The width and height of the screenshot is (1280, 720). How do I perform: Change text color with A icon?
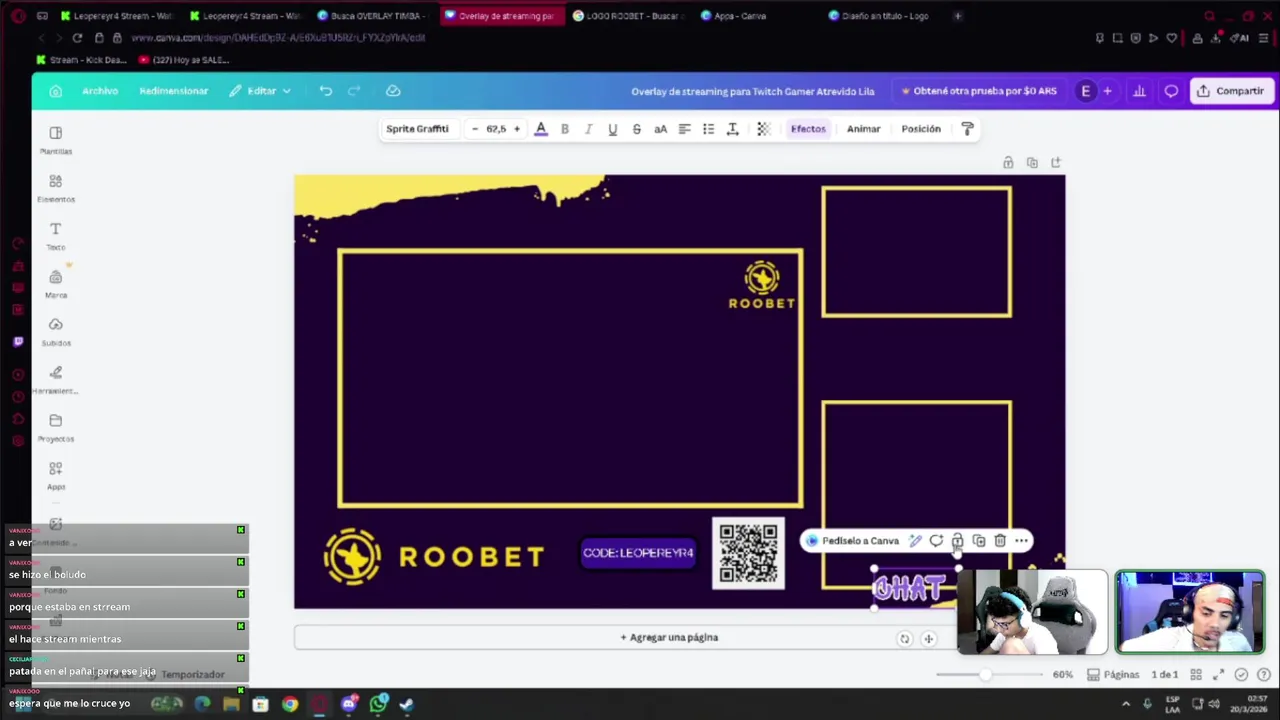[541, 129]
